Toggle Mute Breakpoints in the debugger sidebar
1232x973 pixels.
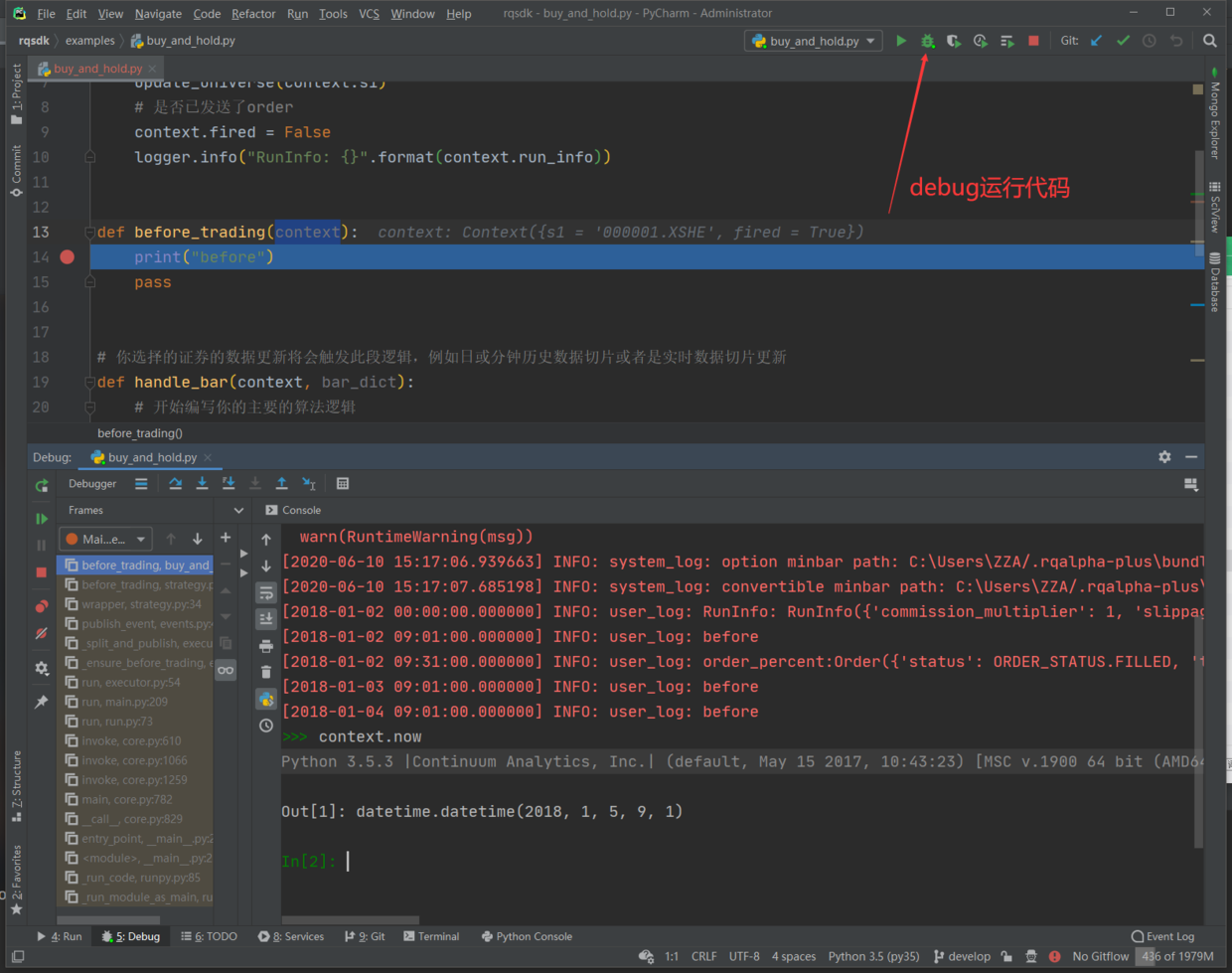pos(41,633)
